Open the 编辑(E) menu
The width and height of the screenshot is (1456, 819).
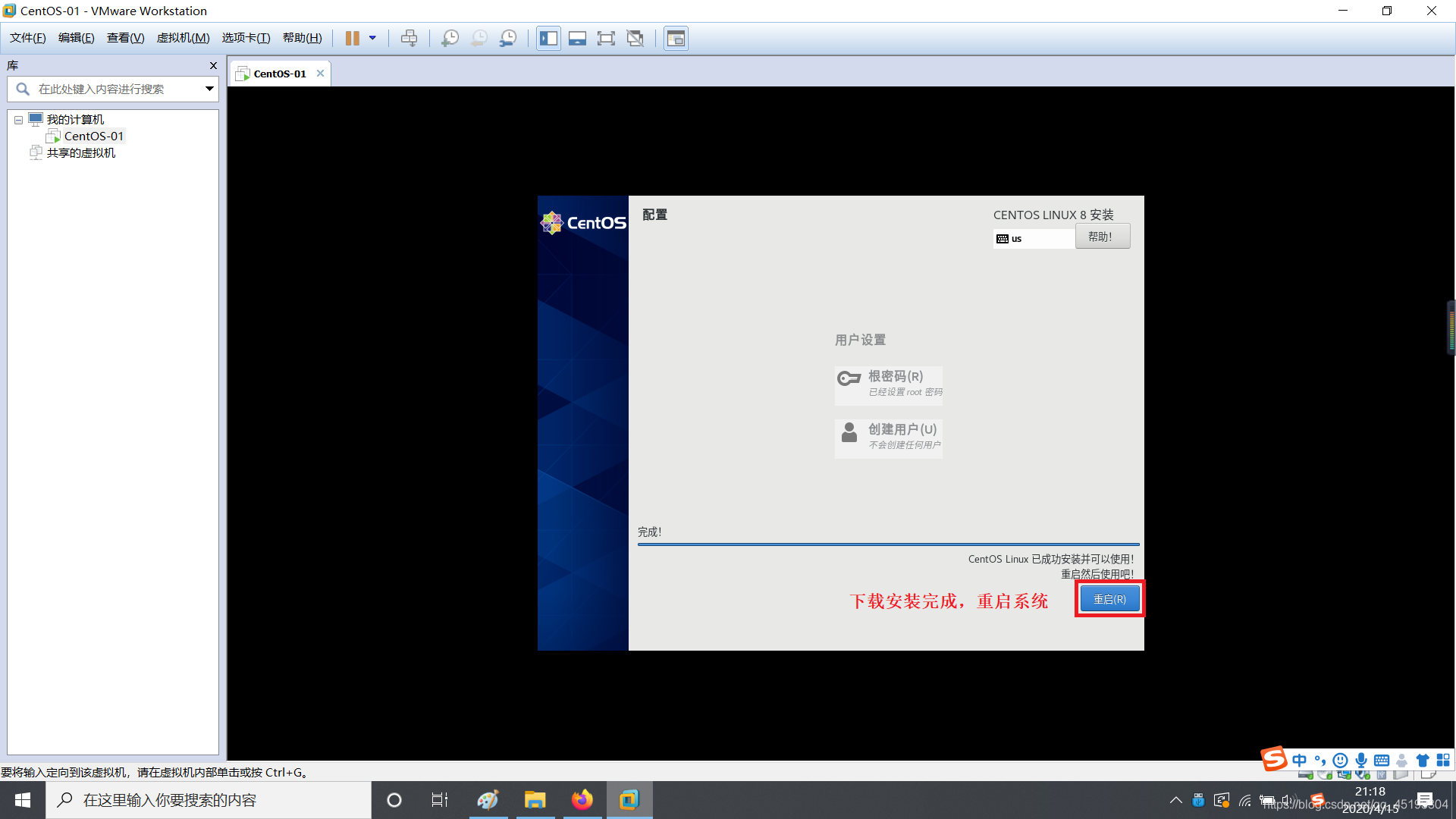(x=77, y=38)
